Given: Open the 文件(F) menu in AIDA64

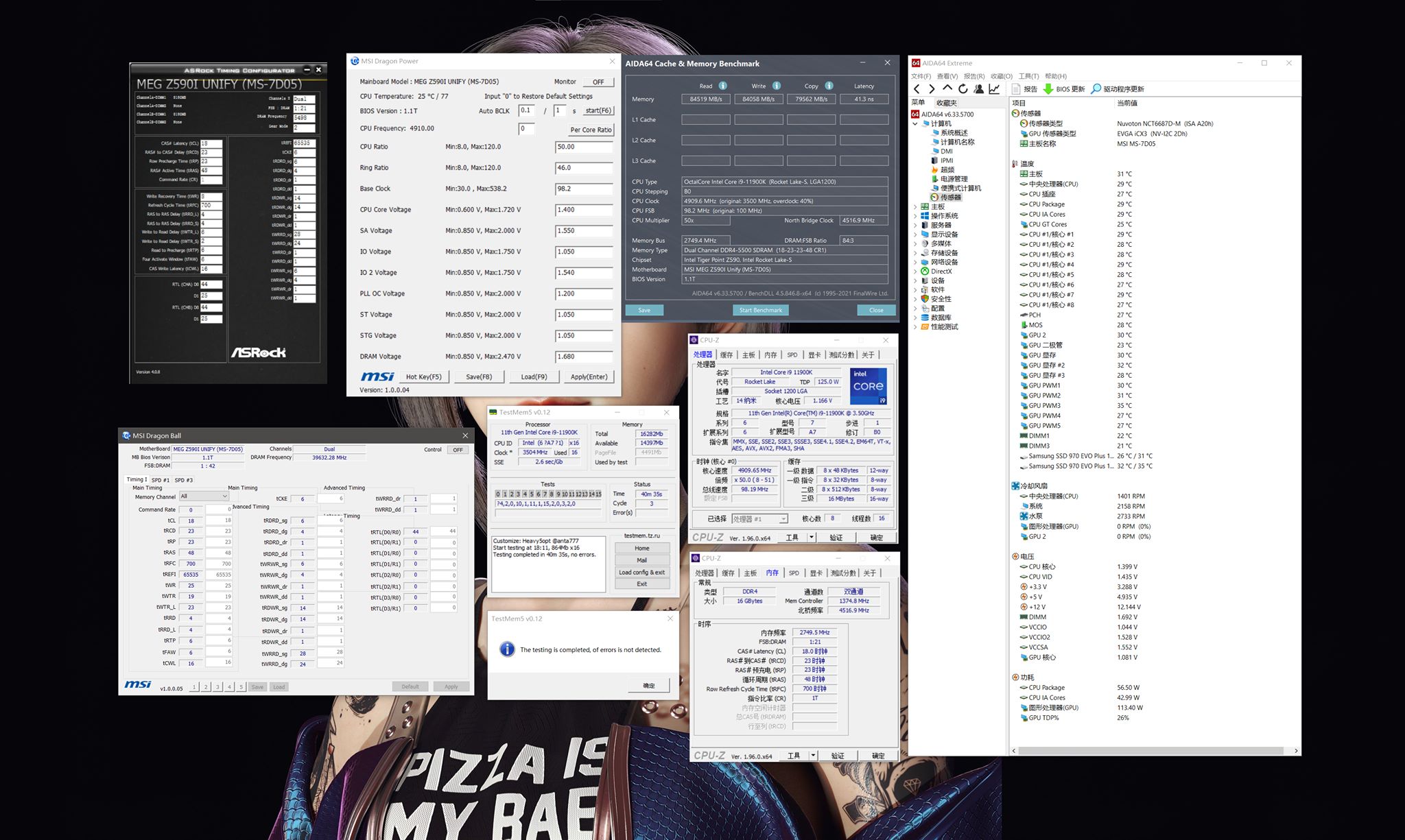Looking at the screenshot, I should click(x=921, y=76).
